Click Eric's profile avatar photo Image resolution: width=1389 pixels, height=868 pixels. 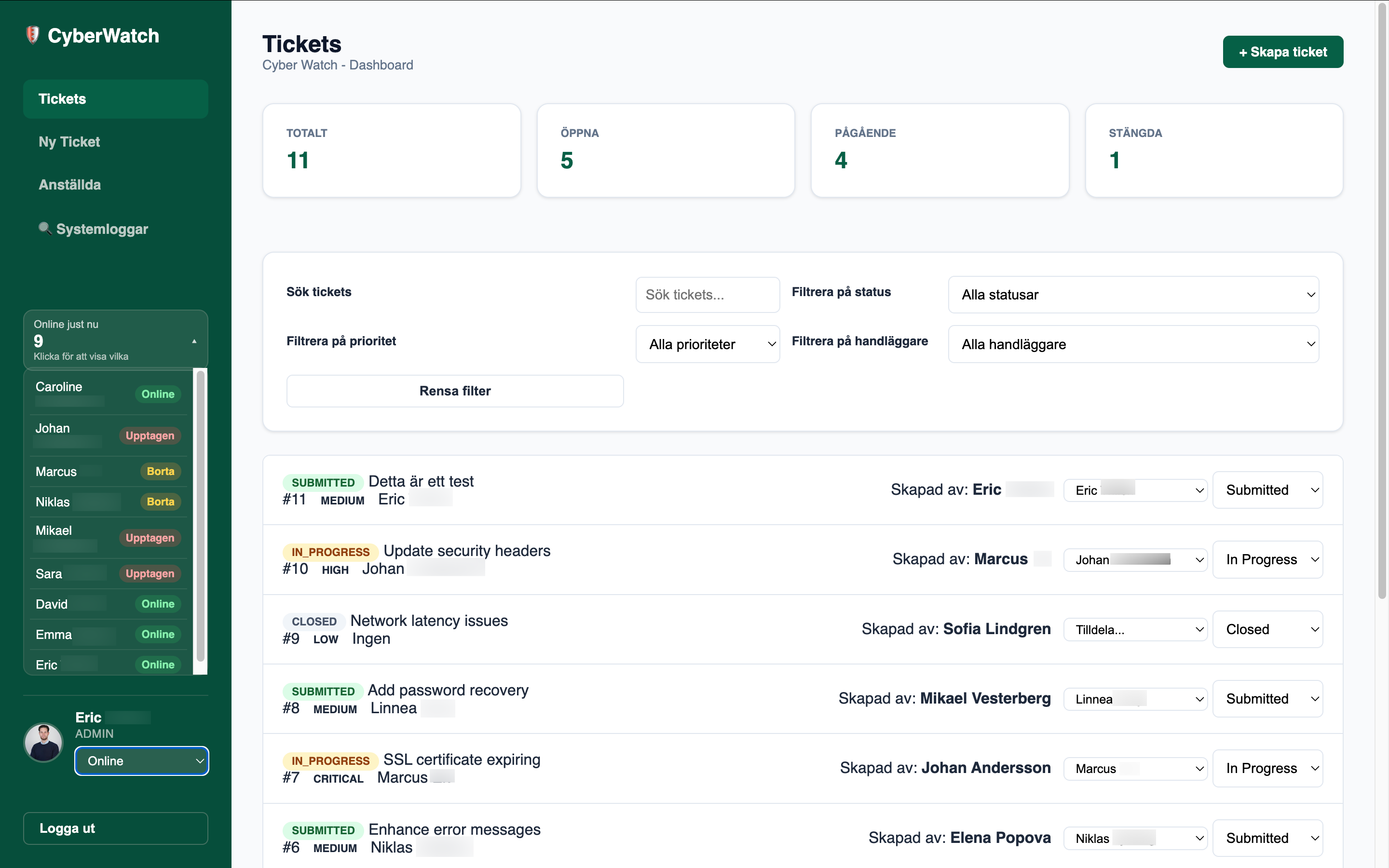(43, 742)
